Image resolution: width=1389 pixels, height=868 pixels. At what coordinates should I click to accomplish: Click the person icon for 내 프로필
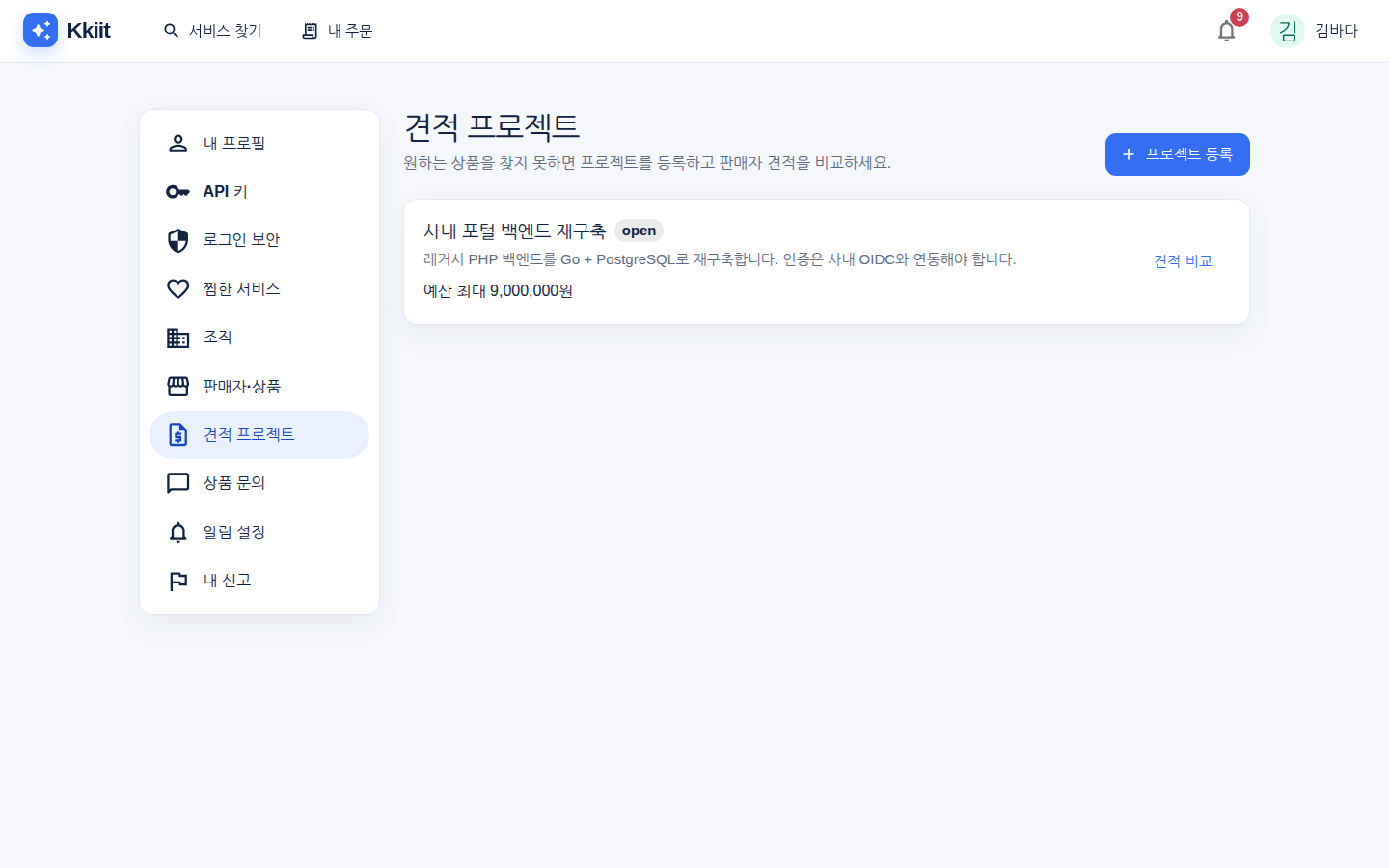[178, 143]
